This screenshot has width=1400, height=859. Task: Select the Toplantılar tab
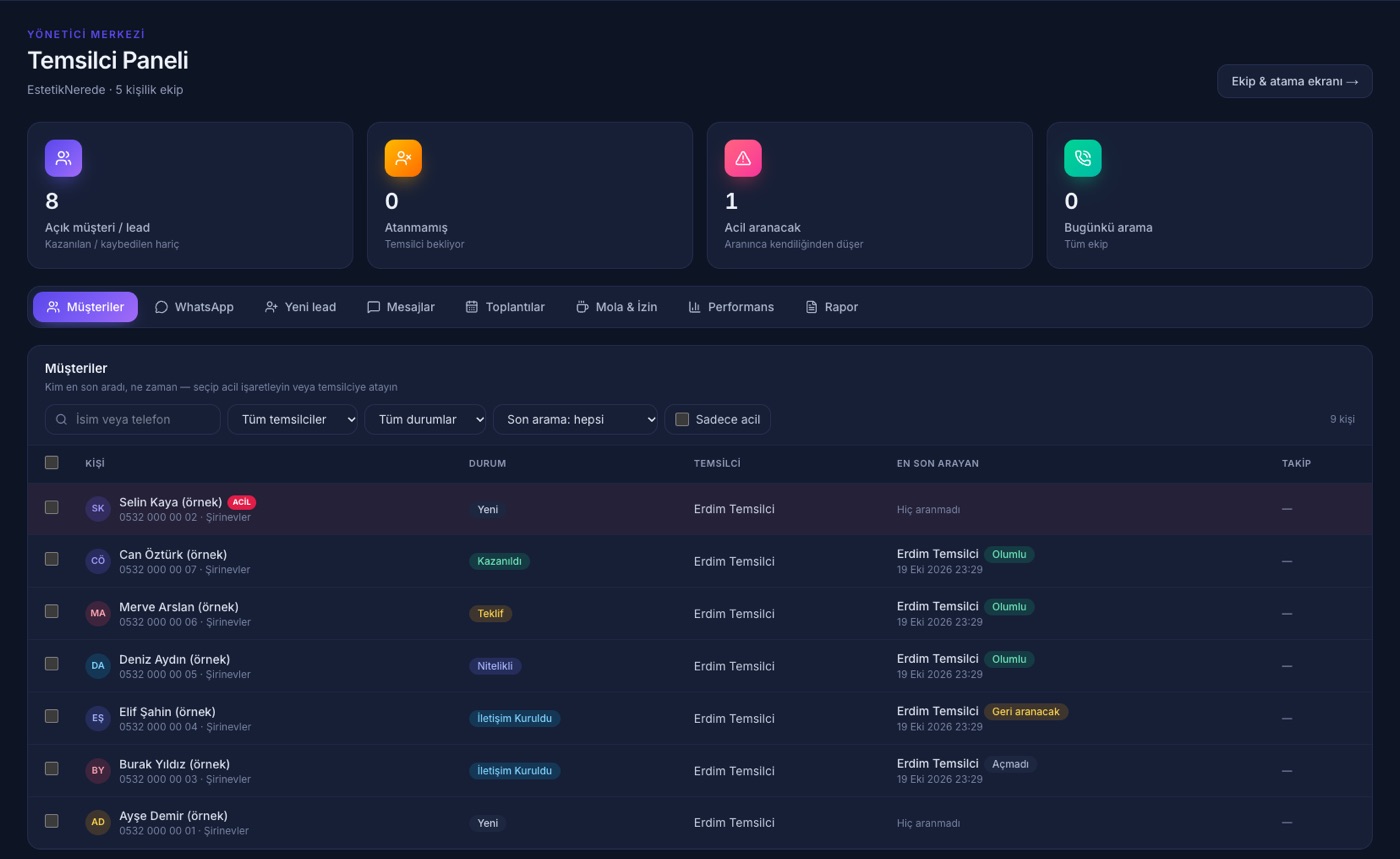[505, 307]
